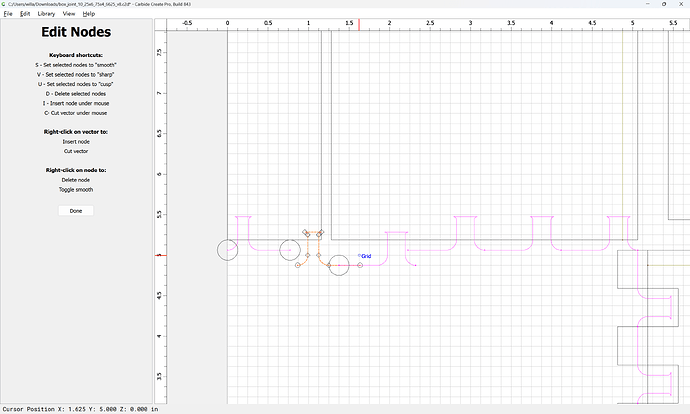690x414 pixels.
Task: Click the Cursor Position readout in the status bar
Action: 80,409
